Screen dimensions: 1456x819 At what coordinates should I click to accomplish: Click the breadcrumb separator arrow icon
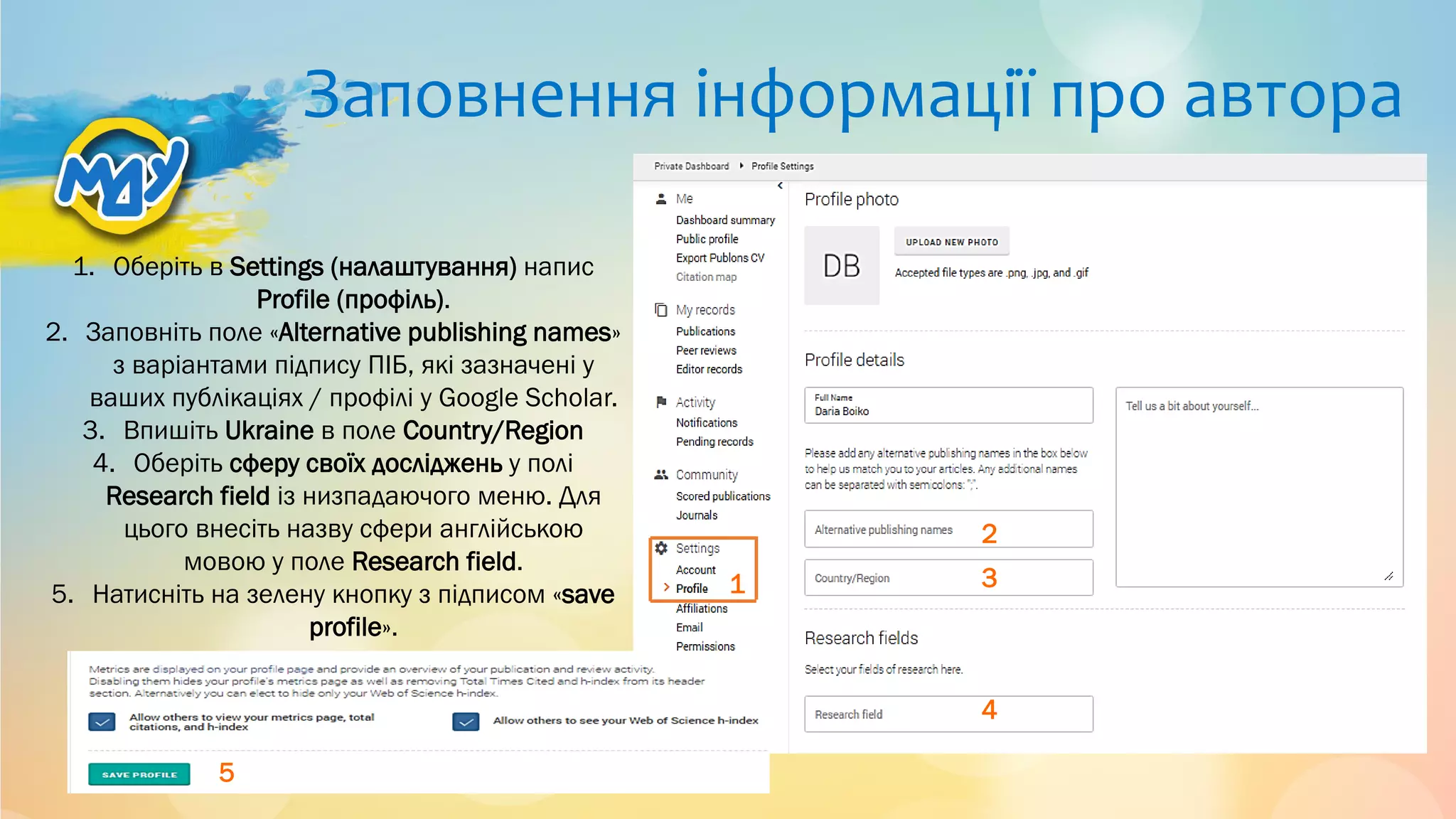pyautogui.click(x=741, y=166)
